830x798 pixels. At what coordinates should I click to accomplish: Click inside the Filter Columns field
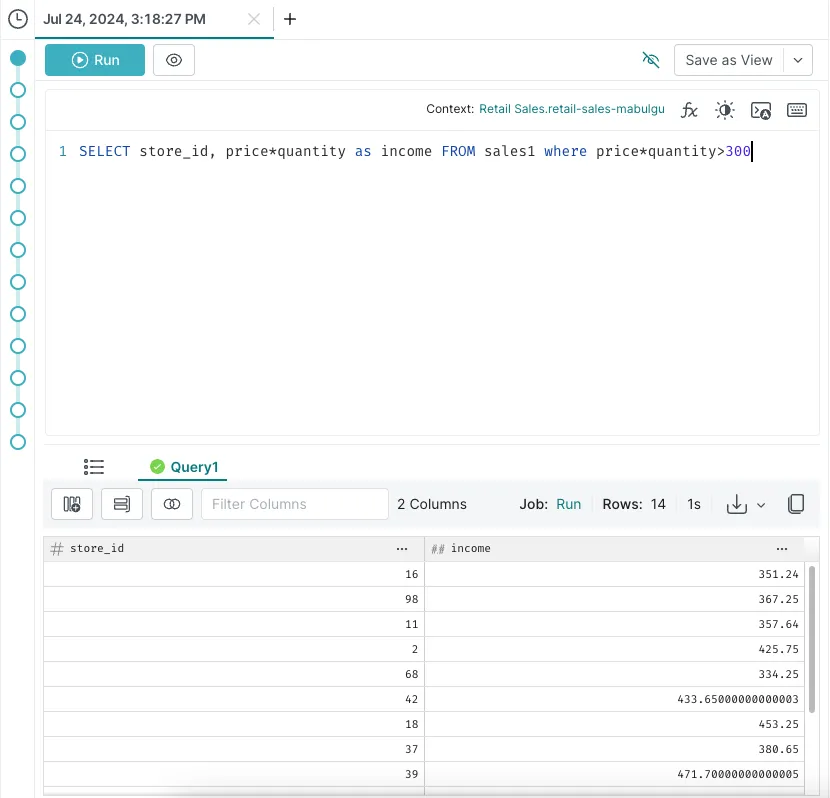click(x=294, y=504)
